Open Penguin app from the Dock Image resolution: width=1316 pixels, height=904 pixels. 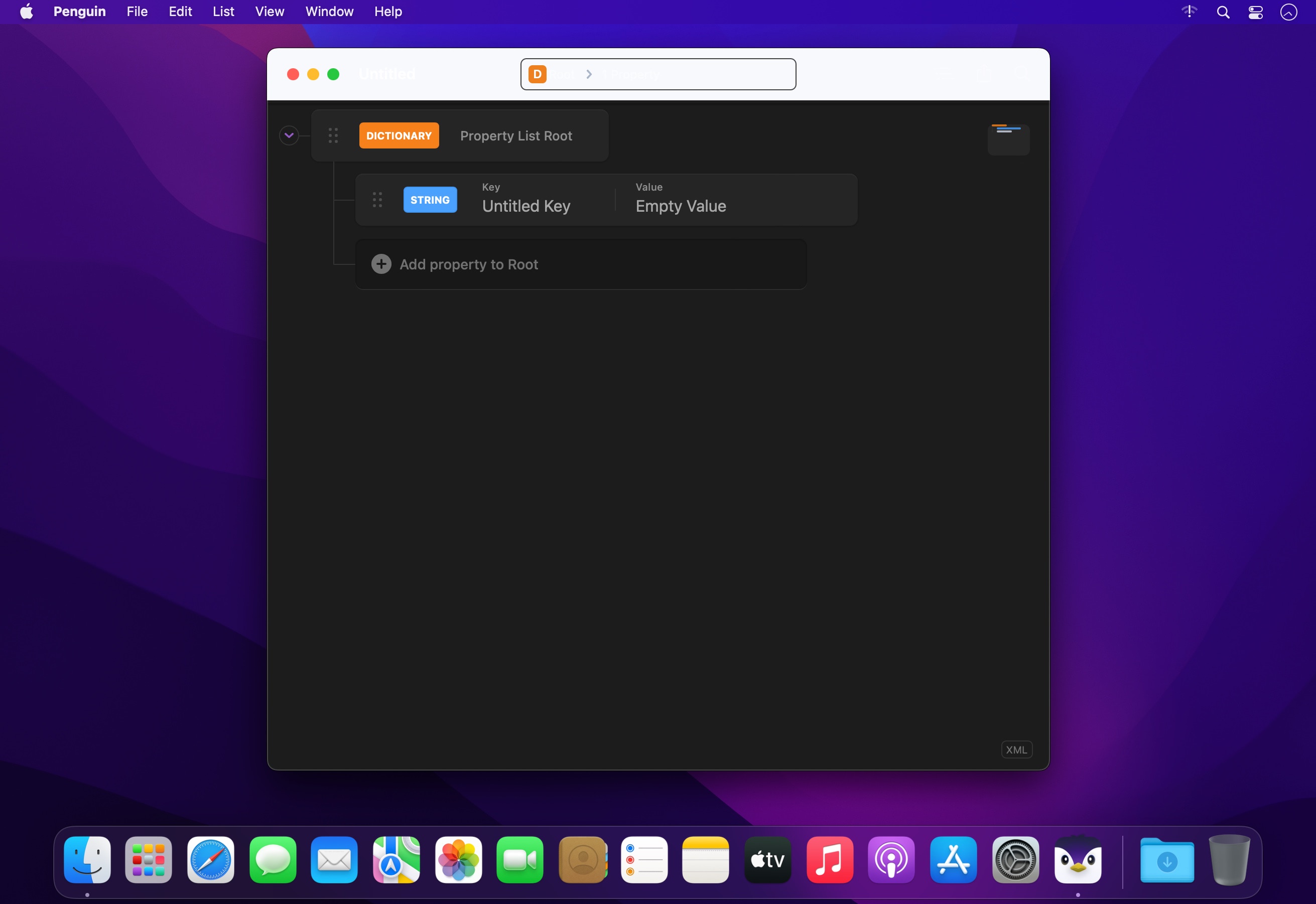point(1078,860)
